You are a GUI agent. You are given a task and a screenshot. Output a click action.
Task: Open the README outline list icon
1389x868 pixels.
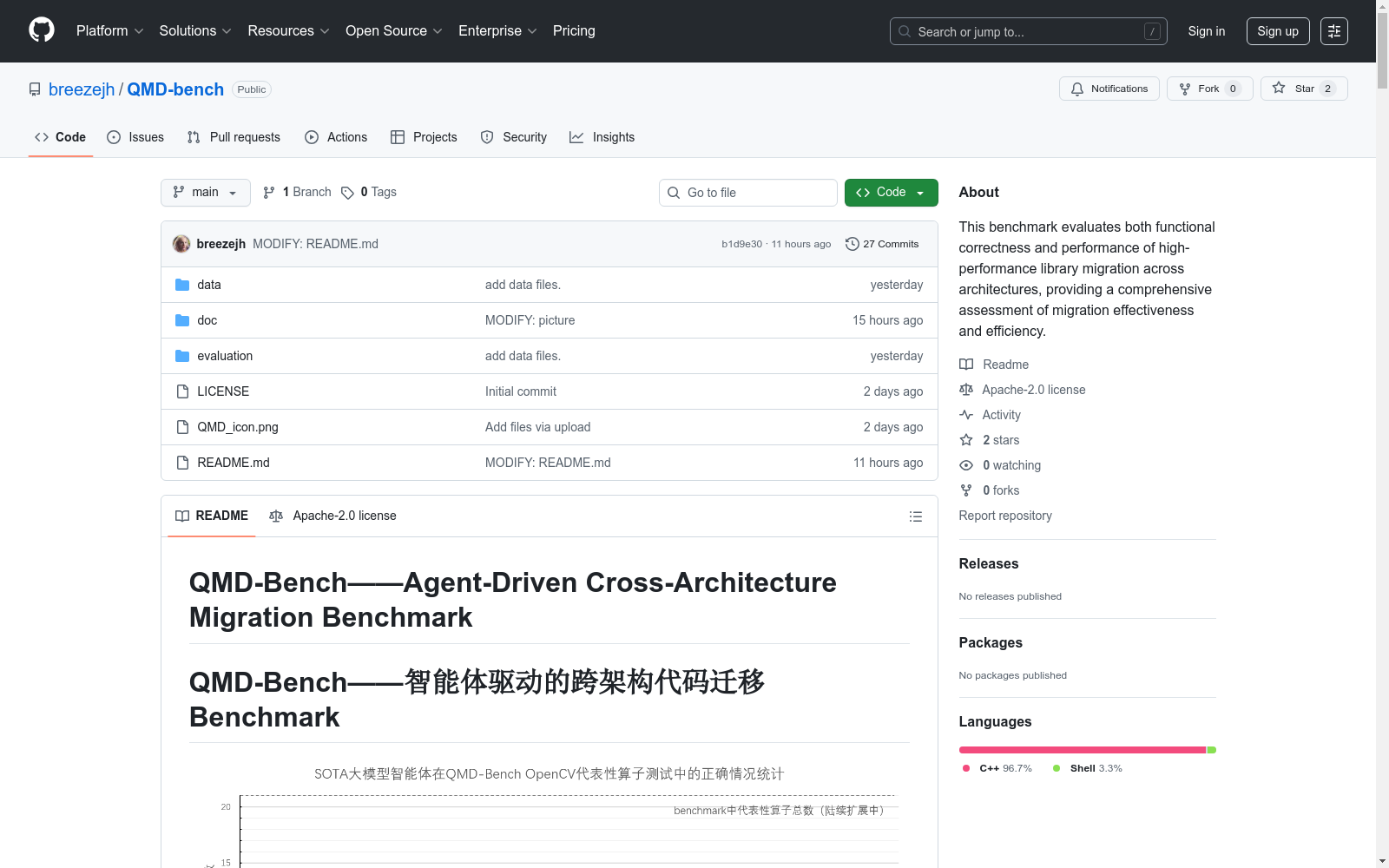coord(916,516)
